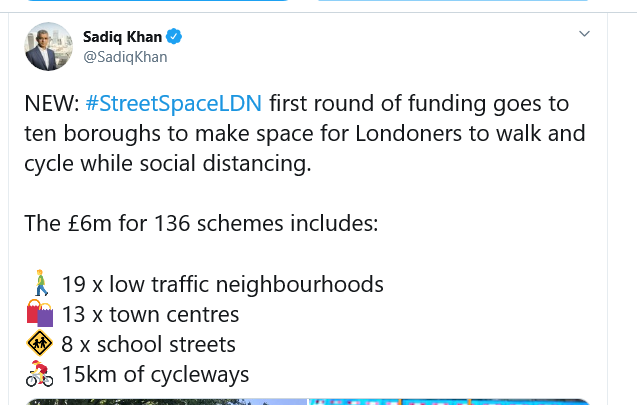Click '15km of cycleways' text
Screen dimensions: 637x405
[x=155, y=375]
